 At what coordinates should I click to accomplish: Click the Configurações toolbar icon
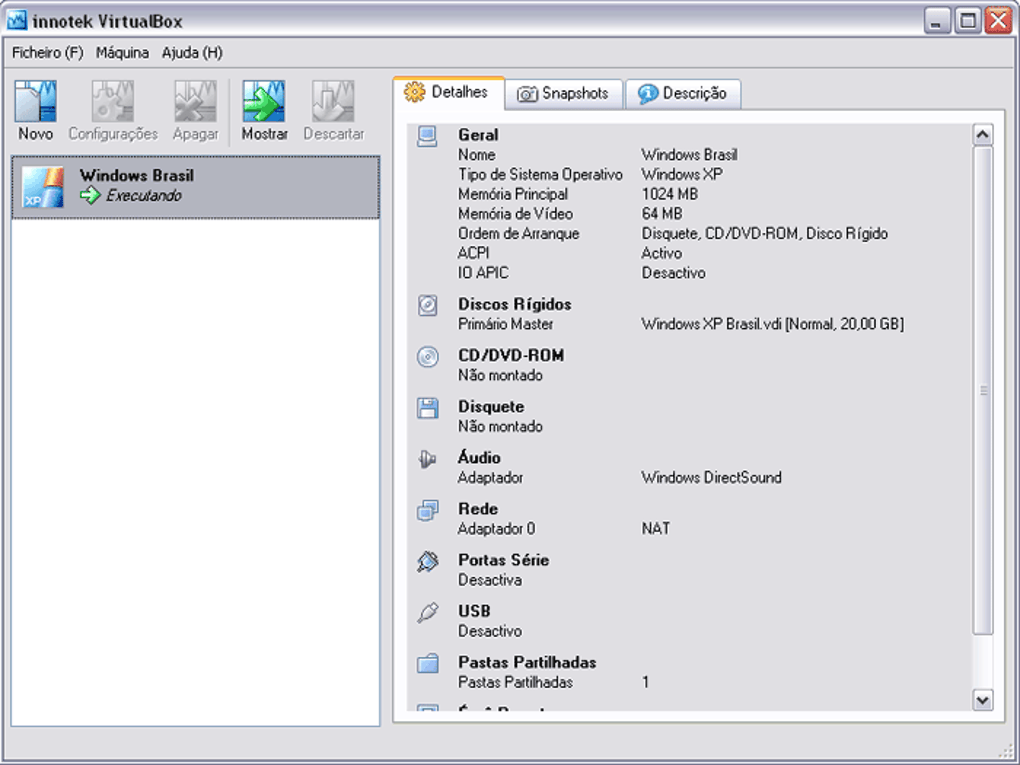(113, 101)
